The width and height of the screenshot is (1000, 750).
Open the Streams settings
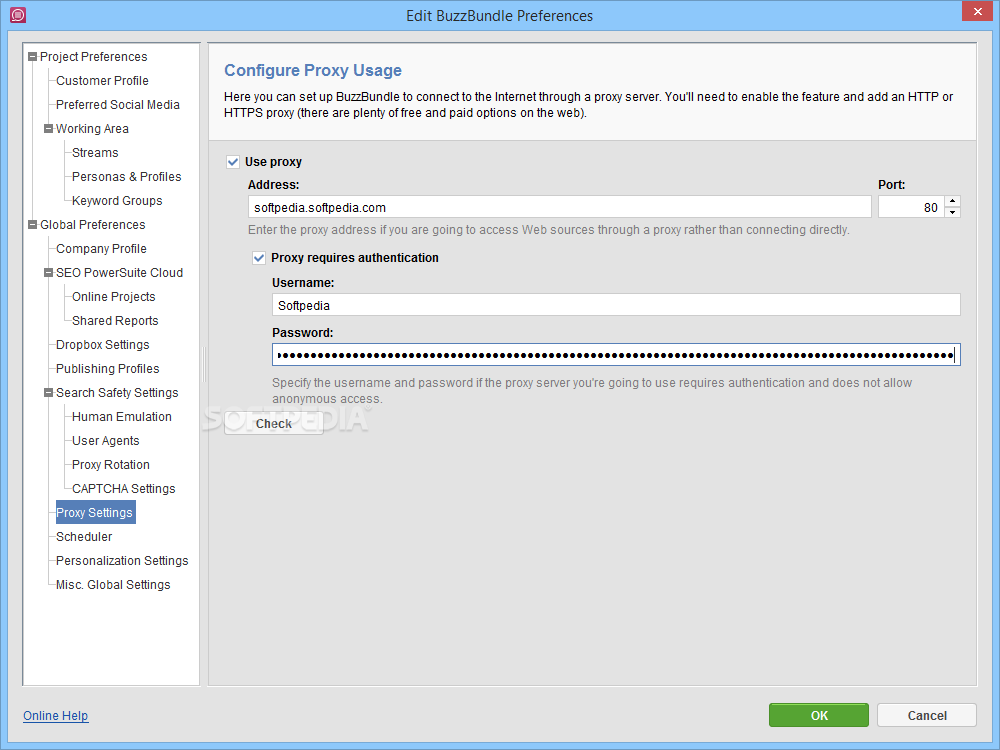(x=95, y=153)
